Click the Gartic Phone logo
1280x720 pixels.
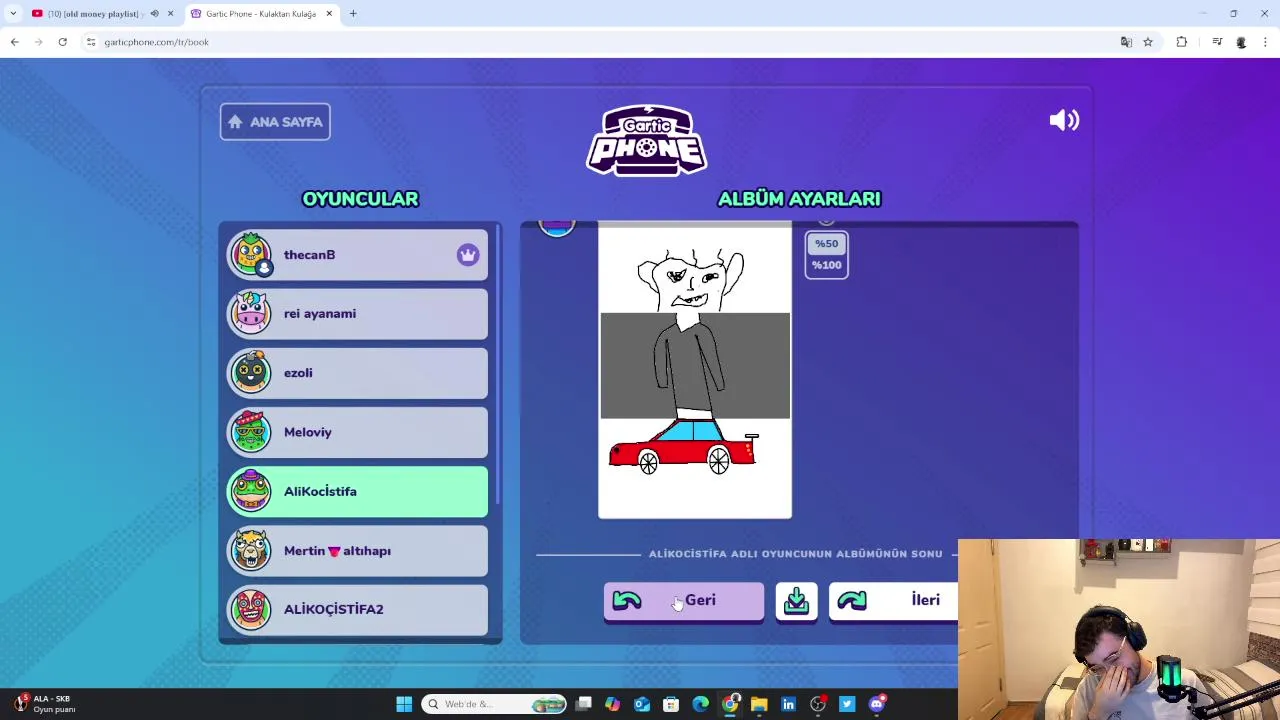[647, 140]
